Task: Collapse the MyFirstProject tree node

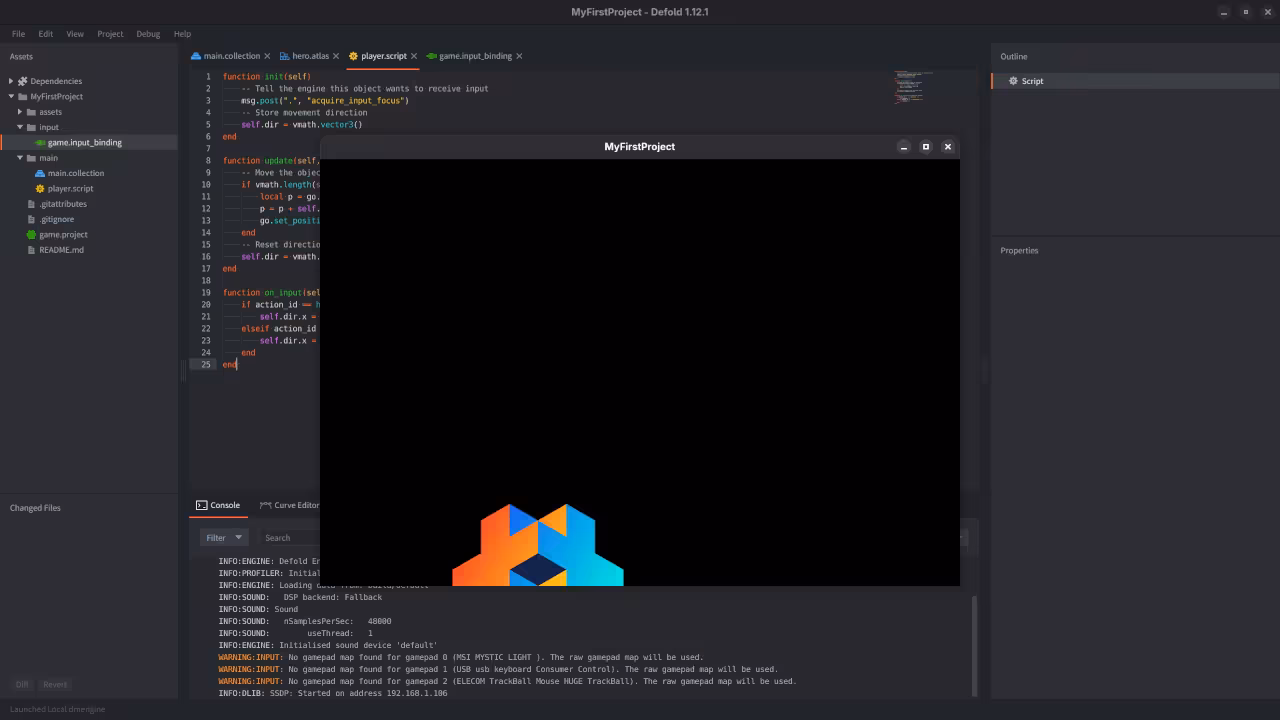Action: click(10, 96)
